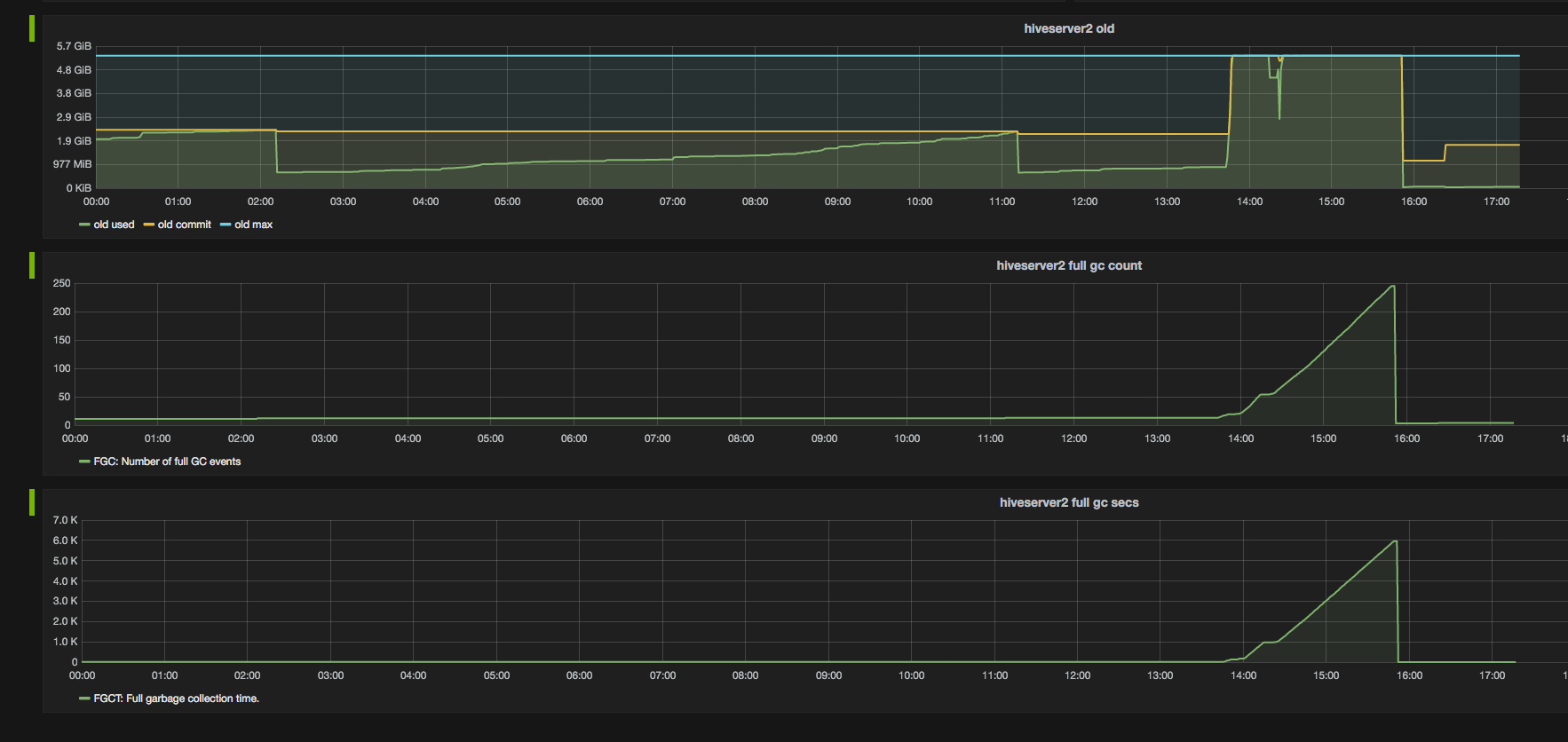
Task: Toggle the "old commit" series in the legend
Action: pos(184,225)
